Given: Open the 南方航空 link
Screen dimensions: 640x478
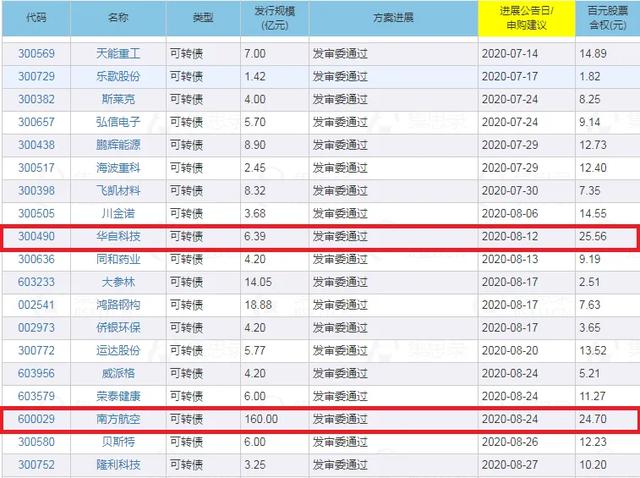Looking at the screenshot, I should [x=118, y=419].
